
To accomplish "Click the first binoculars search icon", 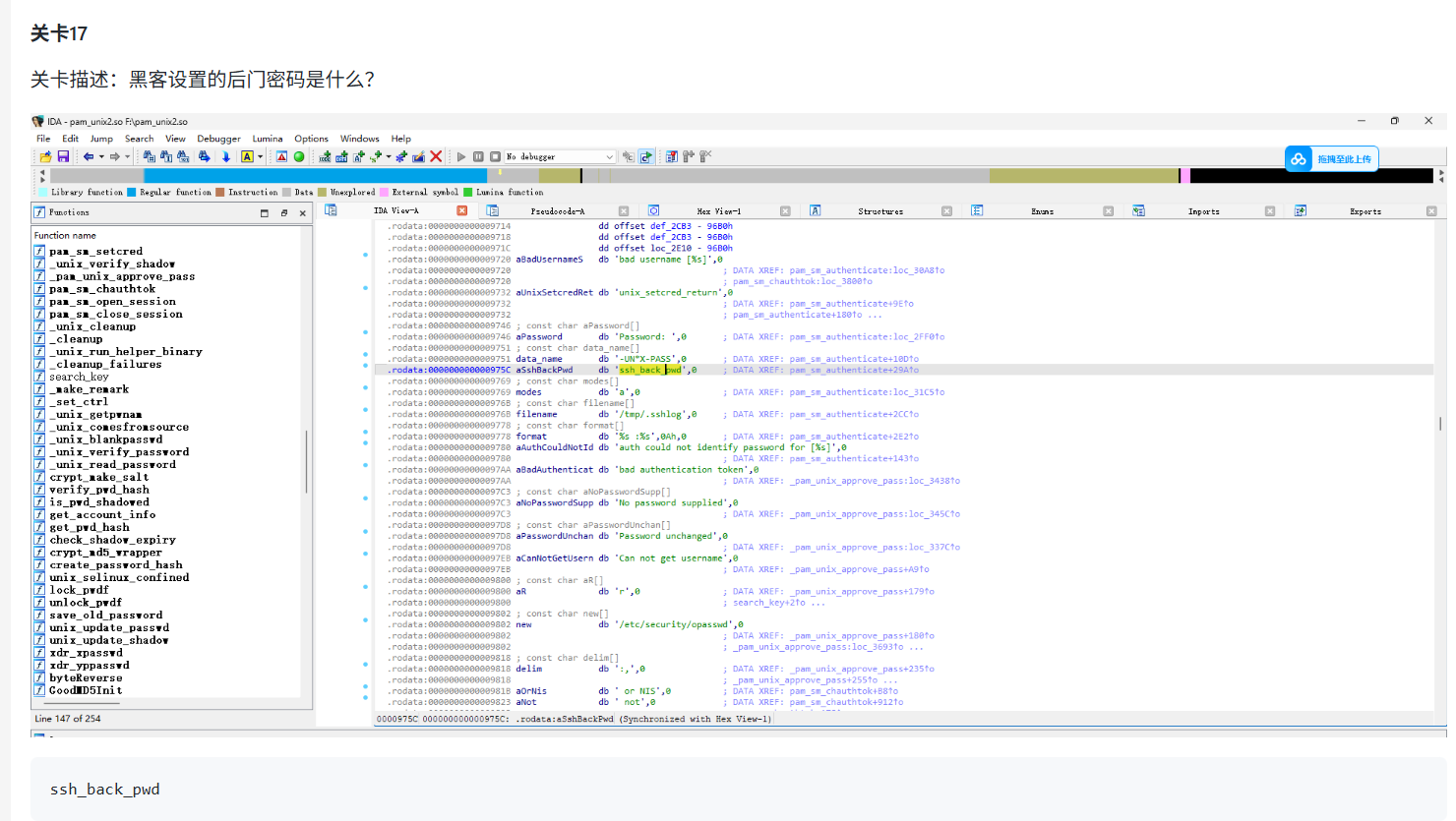I will [149, 156].
